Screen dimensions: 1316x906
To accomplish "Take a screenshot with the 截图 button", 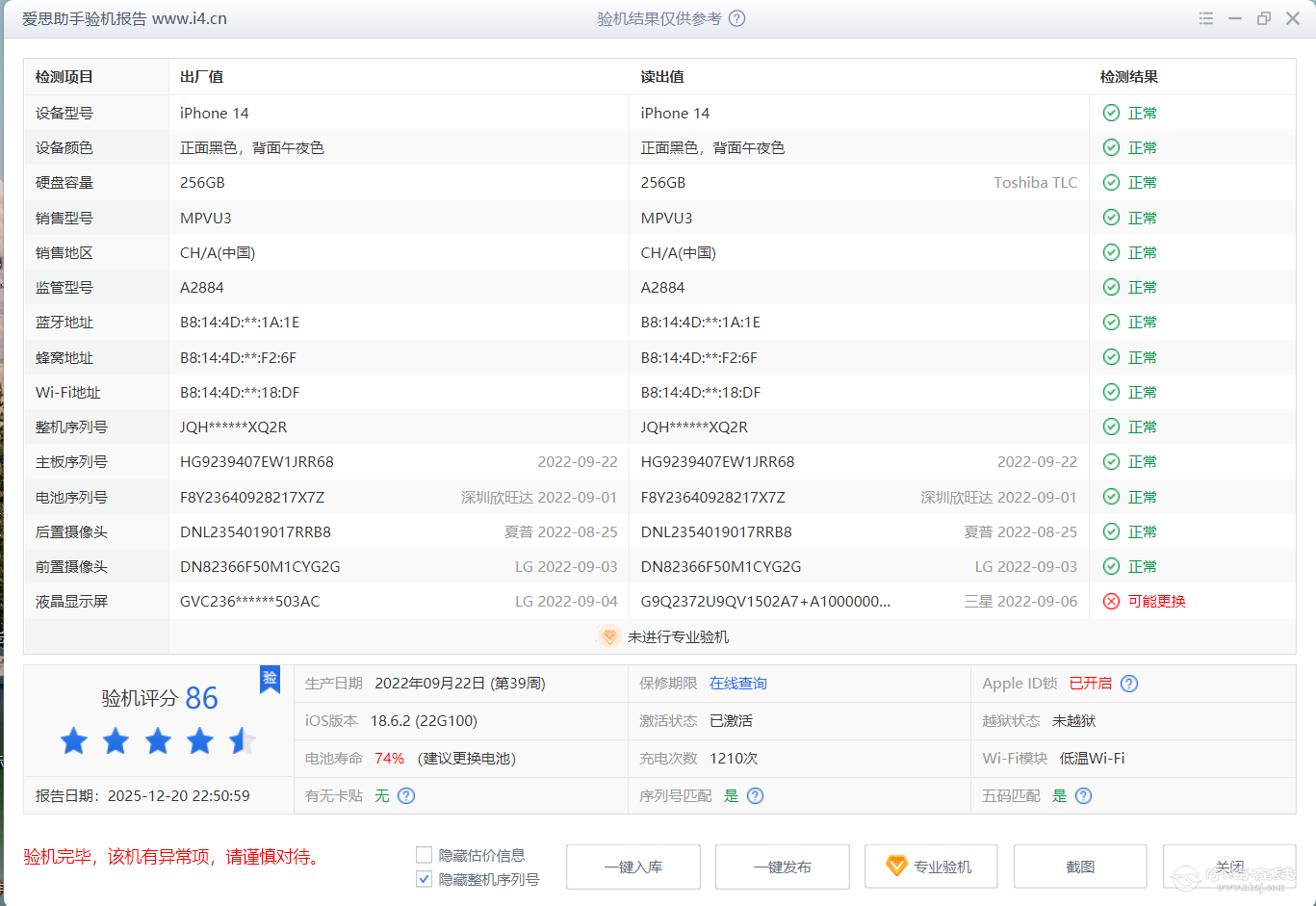I will tap(1080, 867).
